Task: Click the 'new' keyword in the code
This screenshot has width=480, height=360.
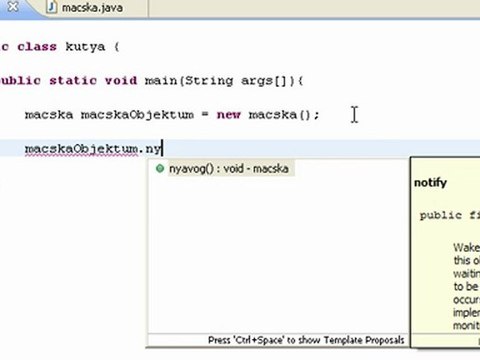Action: [229, 115]
